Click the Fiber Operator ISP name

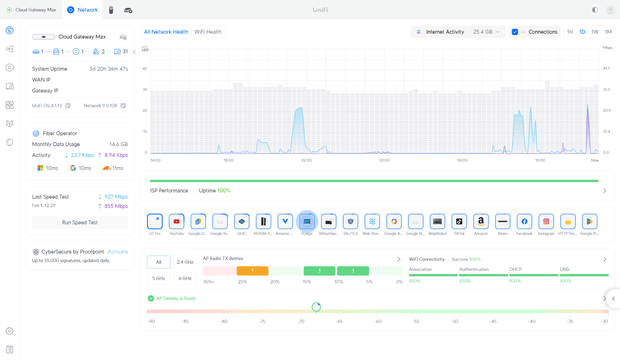point(60,133)
